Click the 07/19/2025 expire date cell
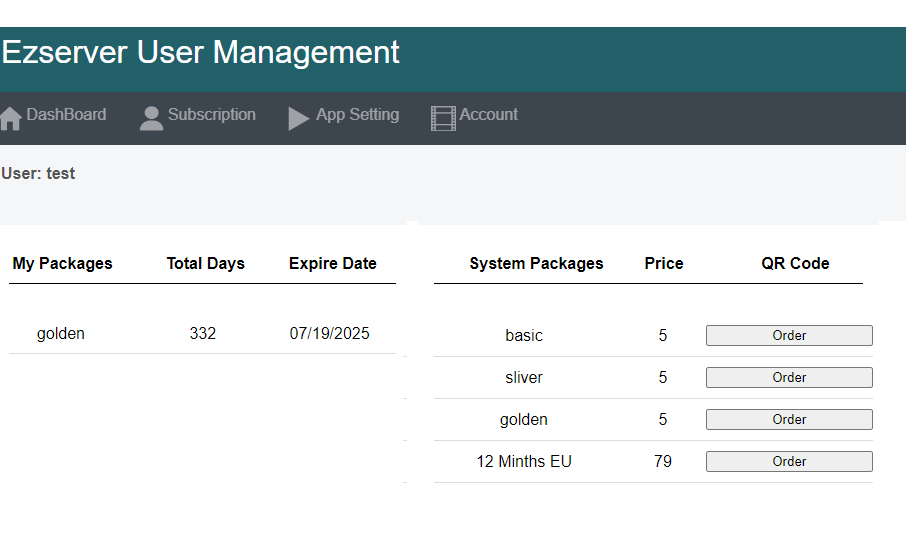Screen dimensions: 906x533 [x=329, y=334]
